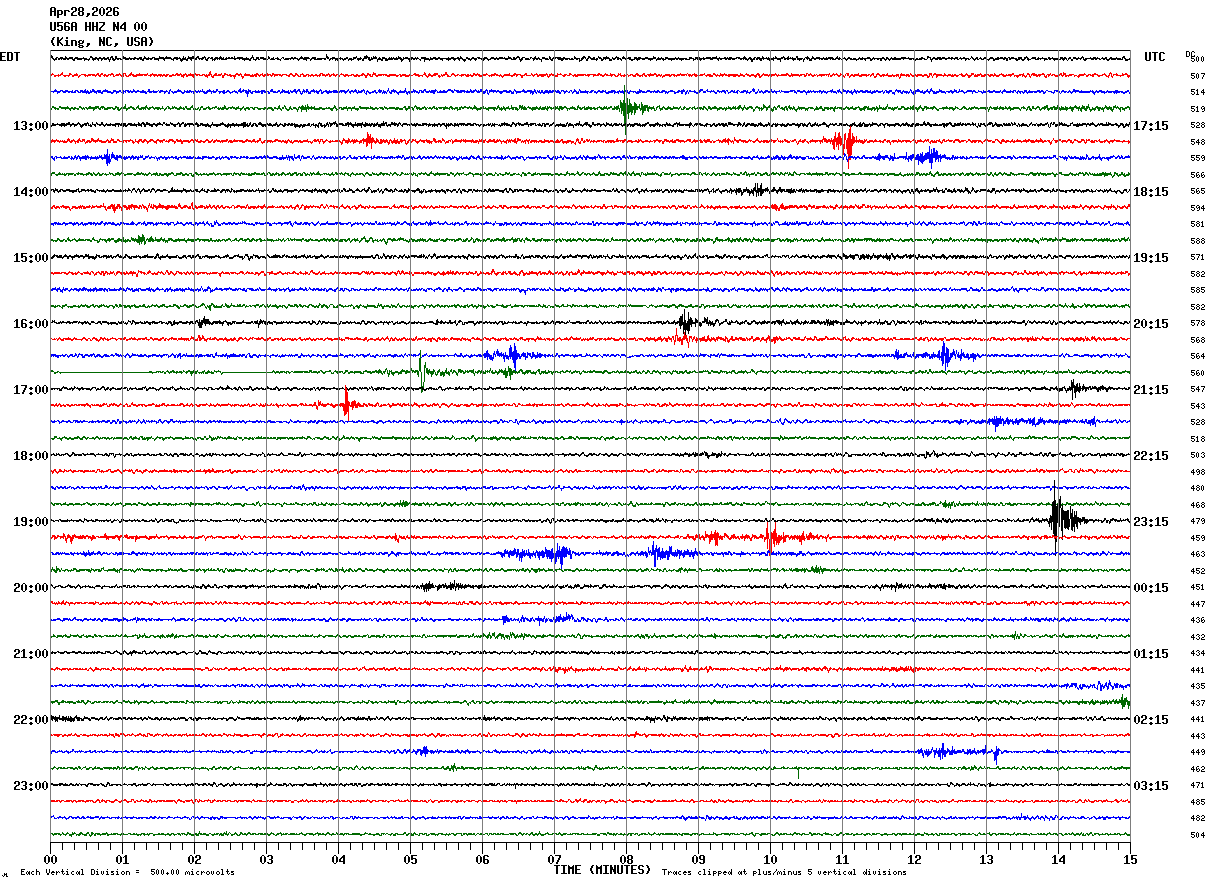Click DC offset value 463
This screenshot has width=1210, height=886.
pyautogui.click(x=1197, y=554)
